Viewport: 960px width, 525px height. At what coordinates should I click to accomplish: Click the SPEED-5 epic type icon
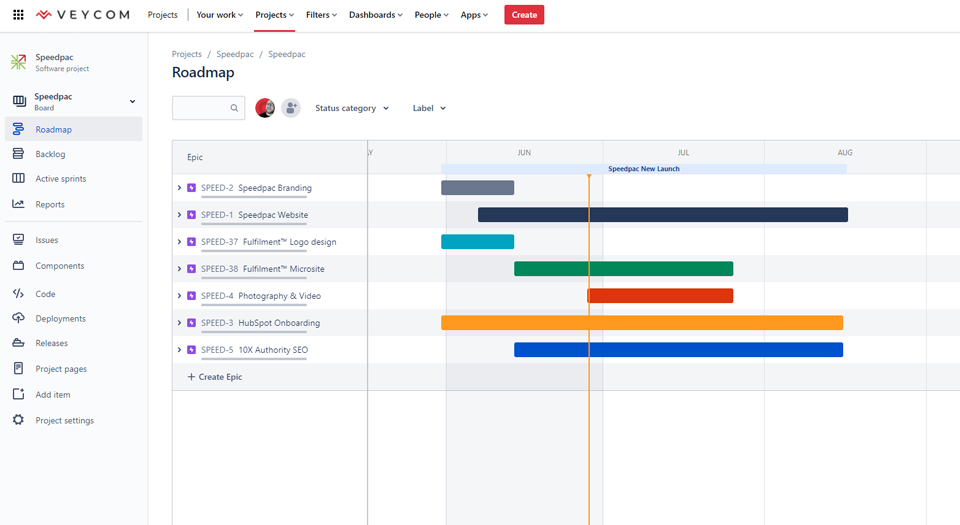coord(191,349)
